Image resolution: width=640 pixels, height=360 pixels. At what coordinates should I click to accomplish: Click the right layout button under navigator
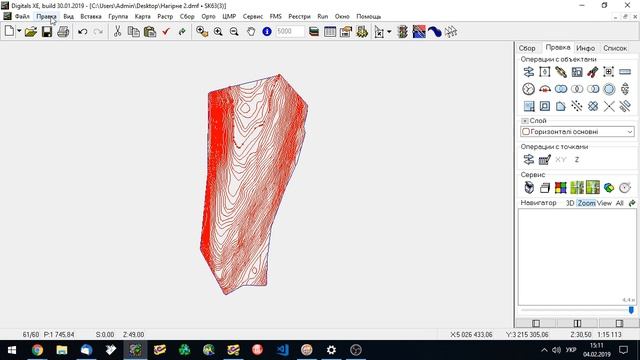click(x=619, y=323)
